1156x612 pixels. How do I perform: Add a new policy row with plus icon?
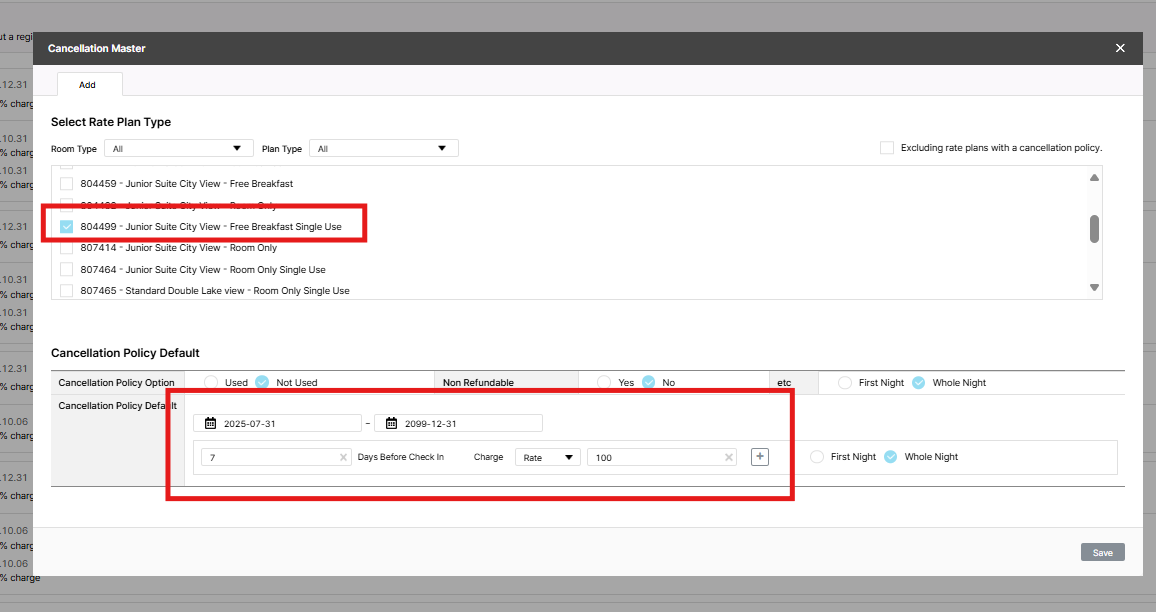coord(760,457)
